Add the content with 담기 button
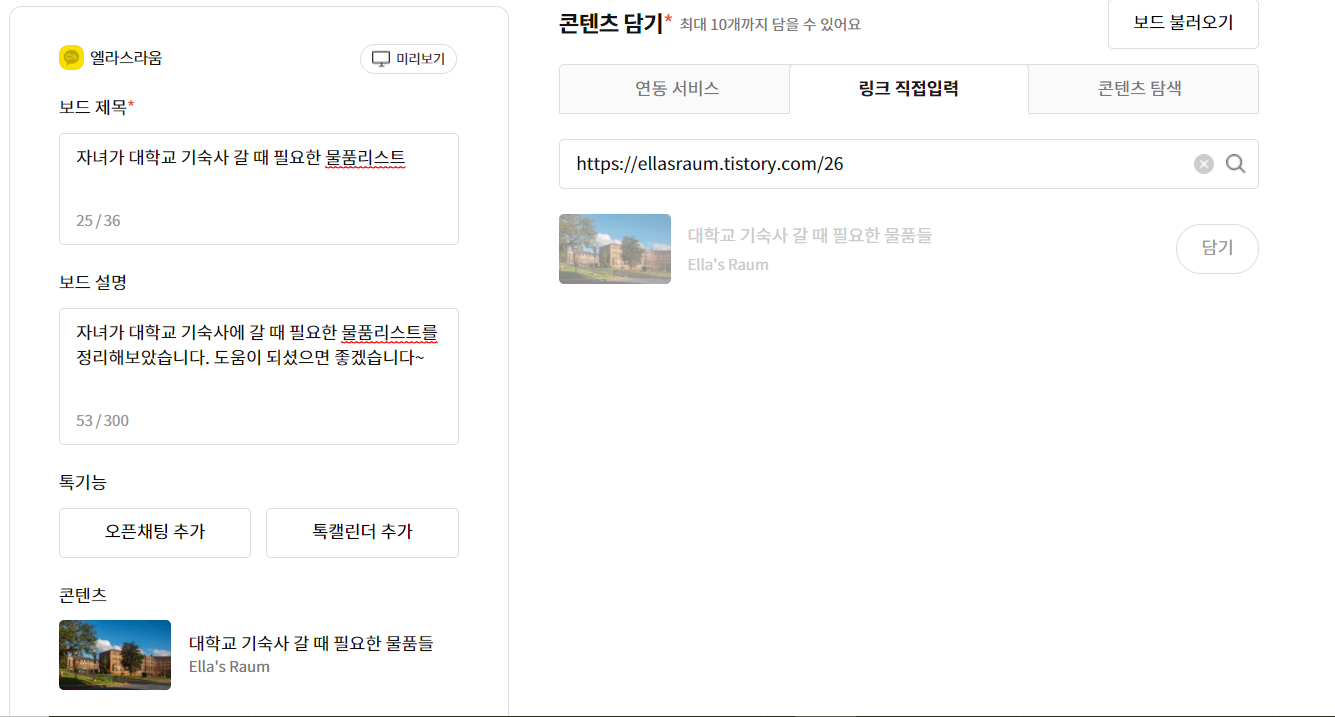Viewport: 1335px width, 717px height. pyautogui.click(x=1217, y=249)
